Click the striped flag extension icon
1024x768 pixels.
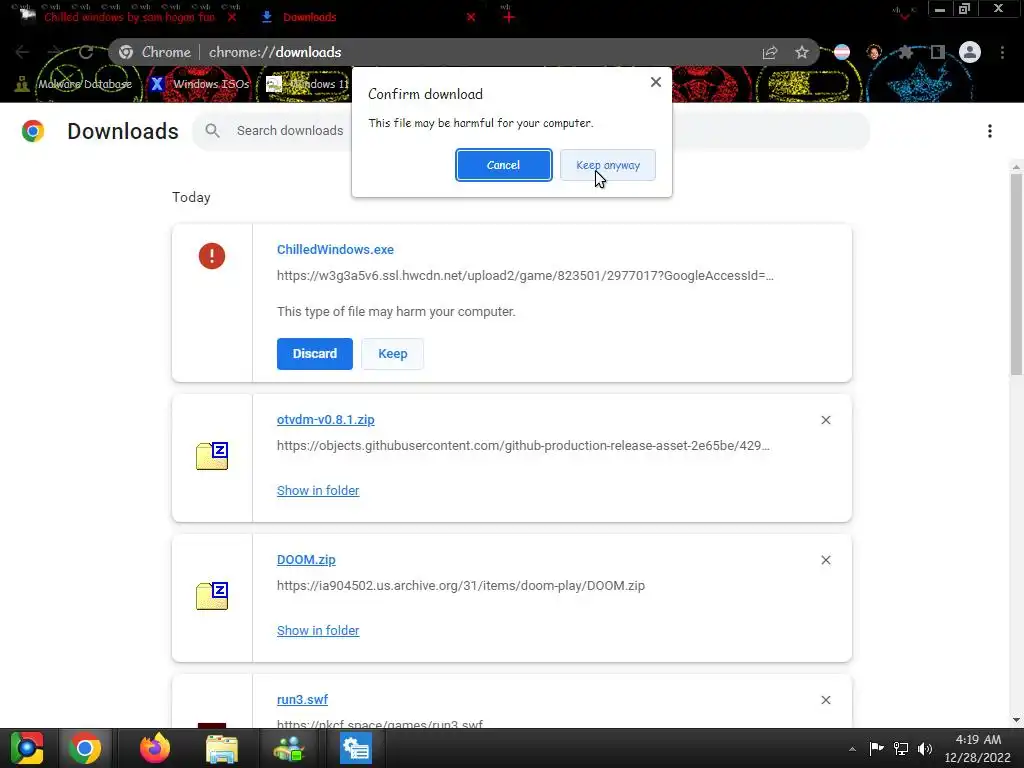pos(842,52)
